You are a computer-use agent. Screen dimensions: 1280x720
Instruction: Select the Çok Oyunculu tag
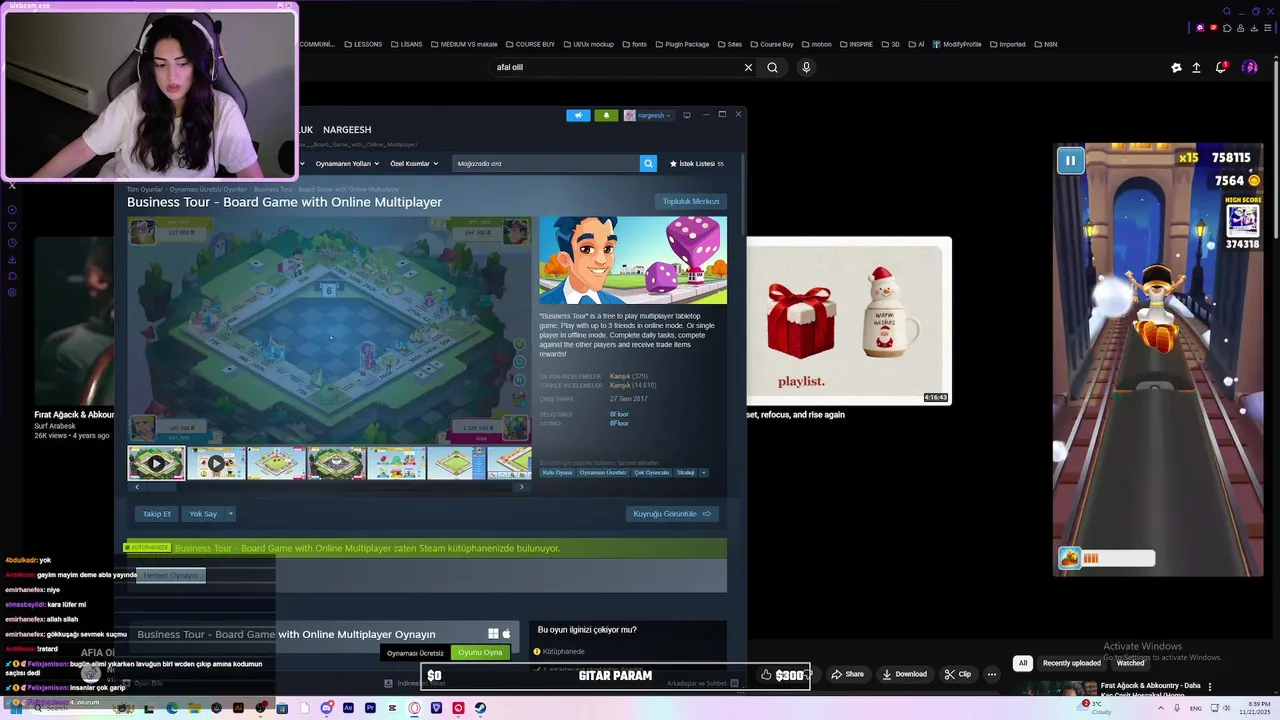(x=651, y=472)
